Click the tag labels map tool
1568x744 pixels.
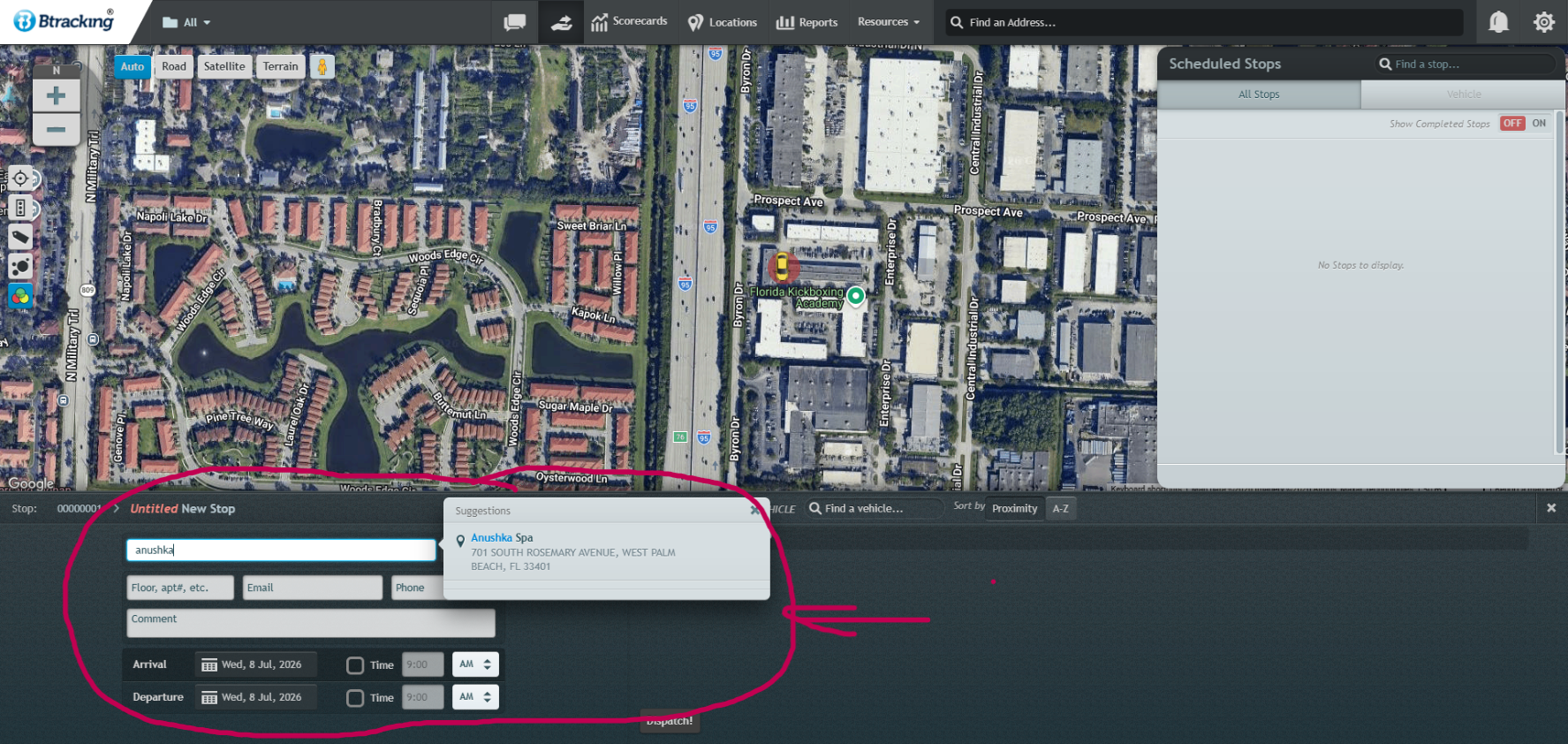20,237
